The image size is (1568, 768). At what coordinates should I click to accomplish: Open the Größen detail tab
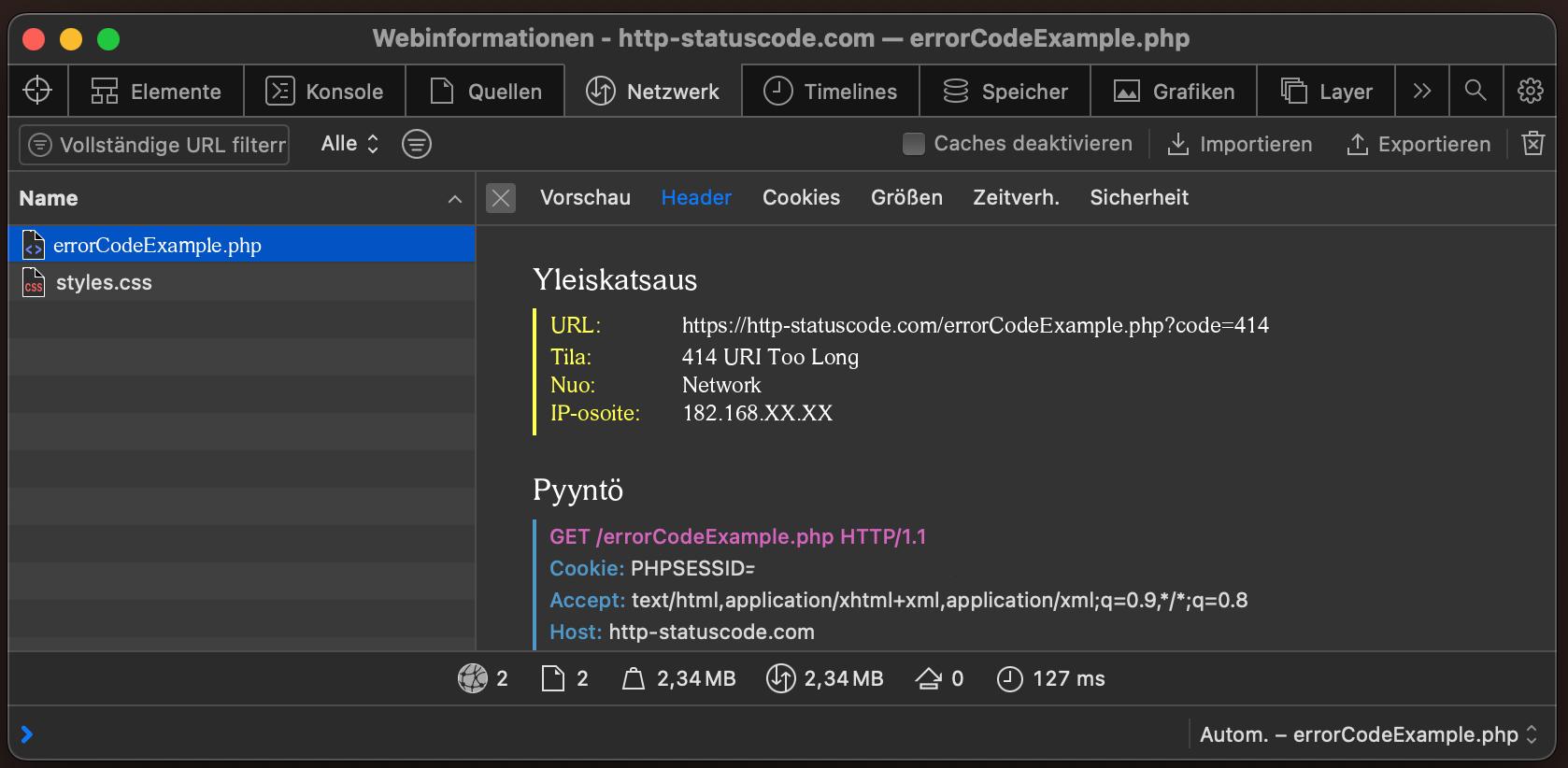906,198
